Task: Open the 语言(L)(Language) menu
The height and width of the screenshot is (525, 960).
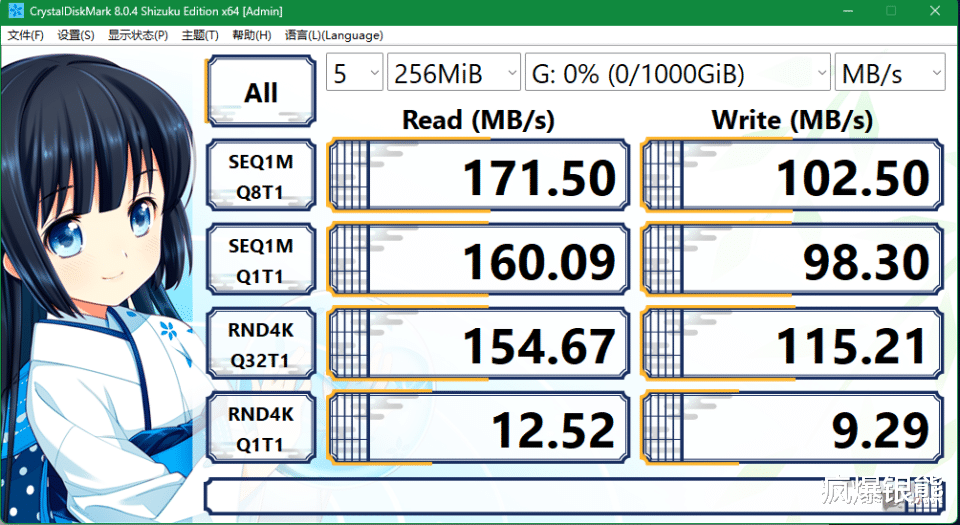Action: coord(333,35)
